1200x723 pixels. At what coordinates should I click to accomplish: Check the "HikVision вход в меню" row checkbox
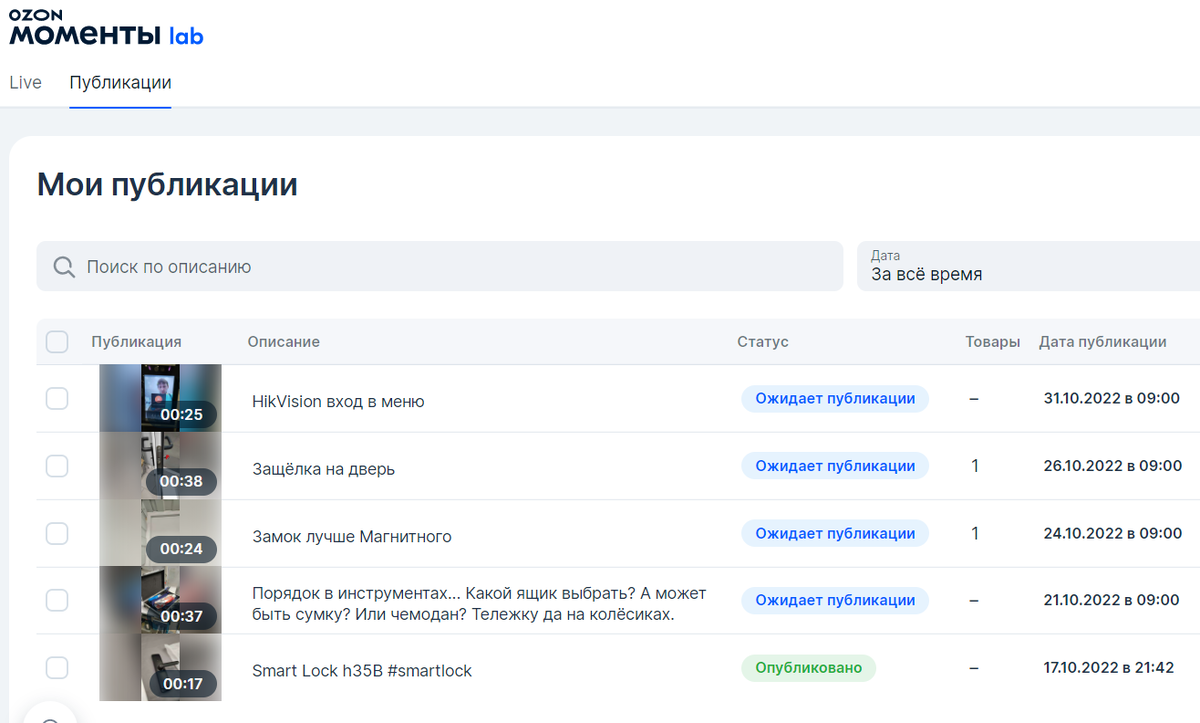57,398
